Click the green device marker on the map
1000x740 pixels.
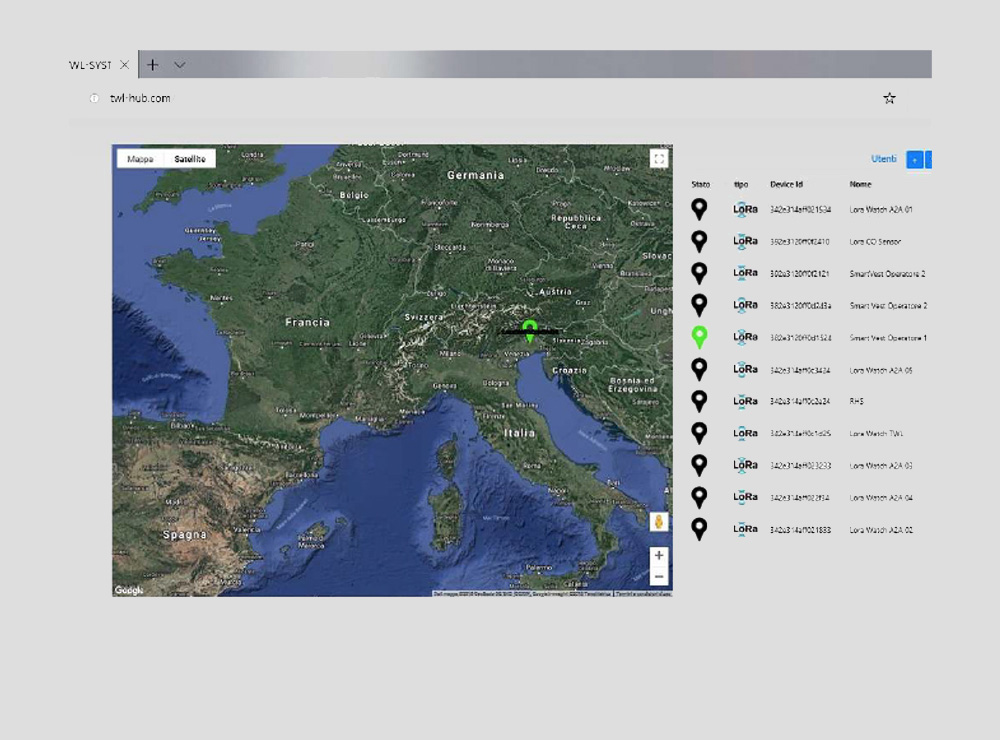point(529,331)
